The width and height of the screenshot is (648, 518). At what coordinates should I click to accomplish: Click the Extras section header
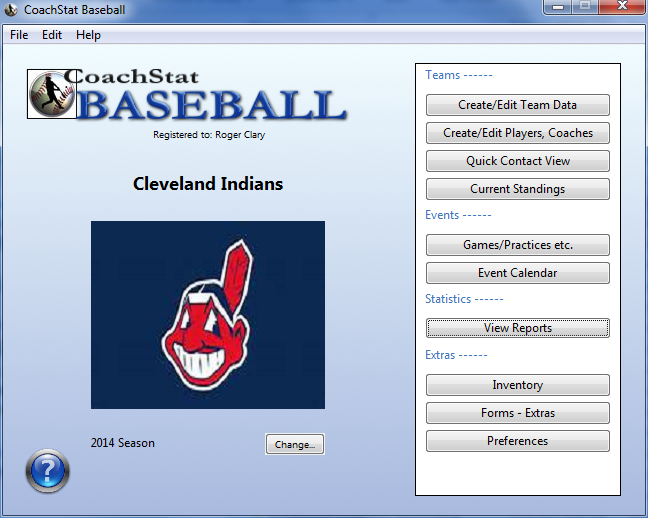[x=456, y=355]
